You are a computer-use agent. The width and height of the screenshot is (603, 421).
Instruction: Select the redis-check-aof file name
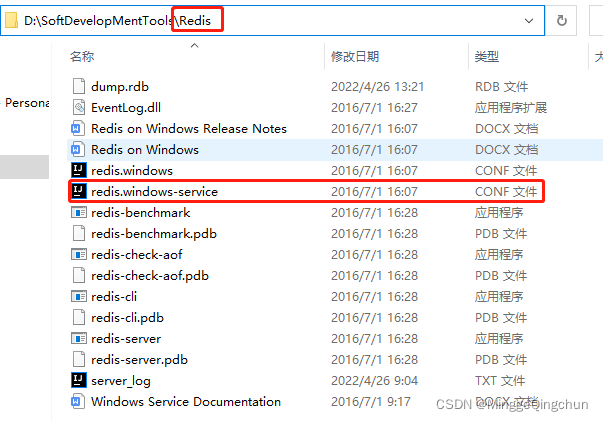pos(137,255)
